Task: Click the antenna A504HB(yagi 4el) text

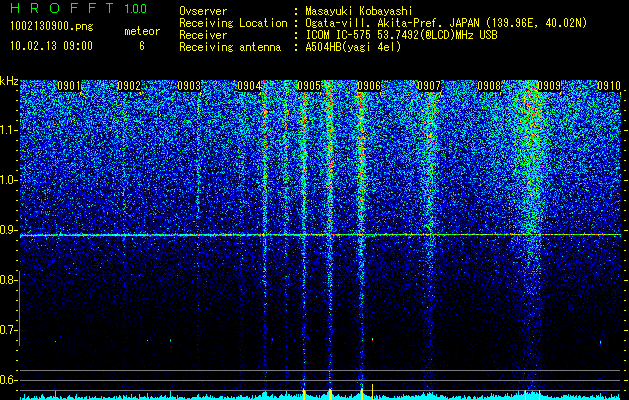Action: [x=353, y=47]
